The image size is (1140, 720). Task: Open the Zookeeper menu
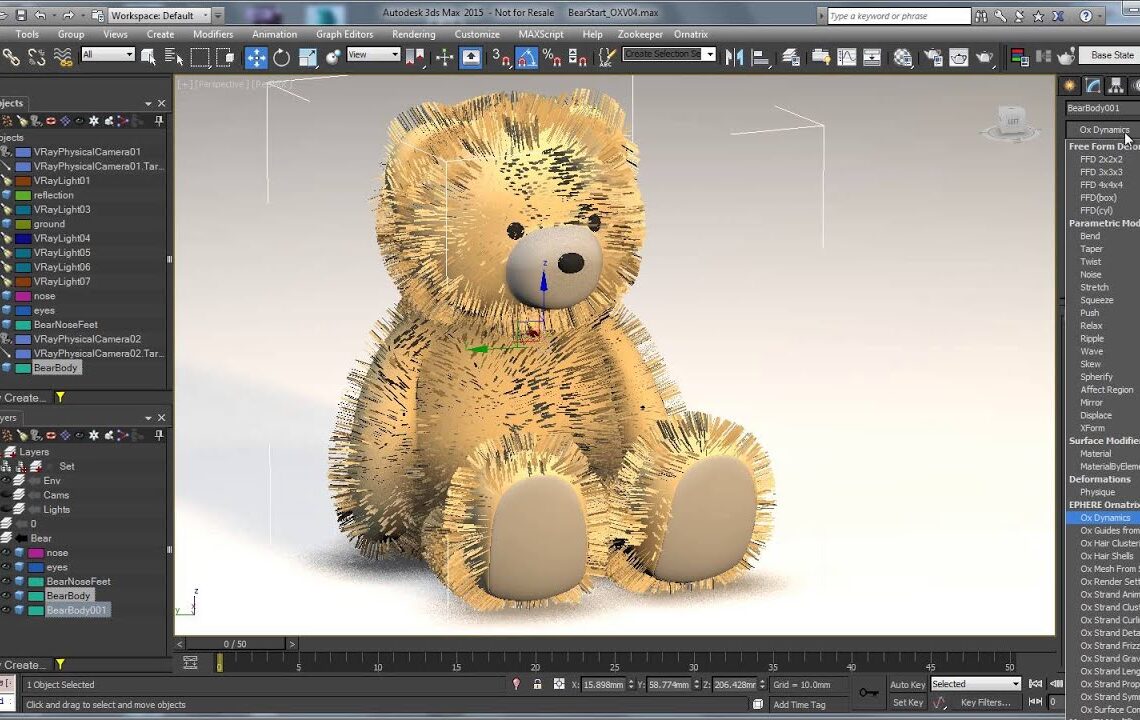[x=640, y=33]
